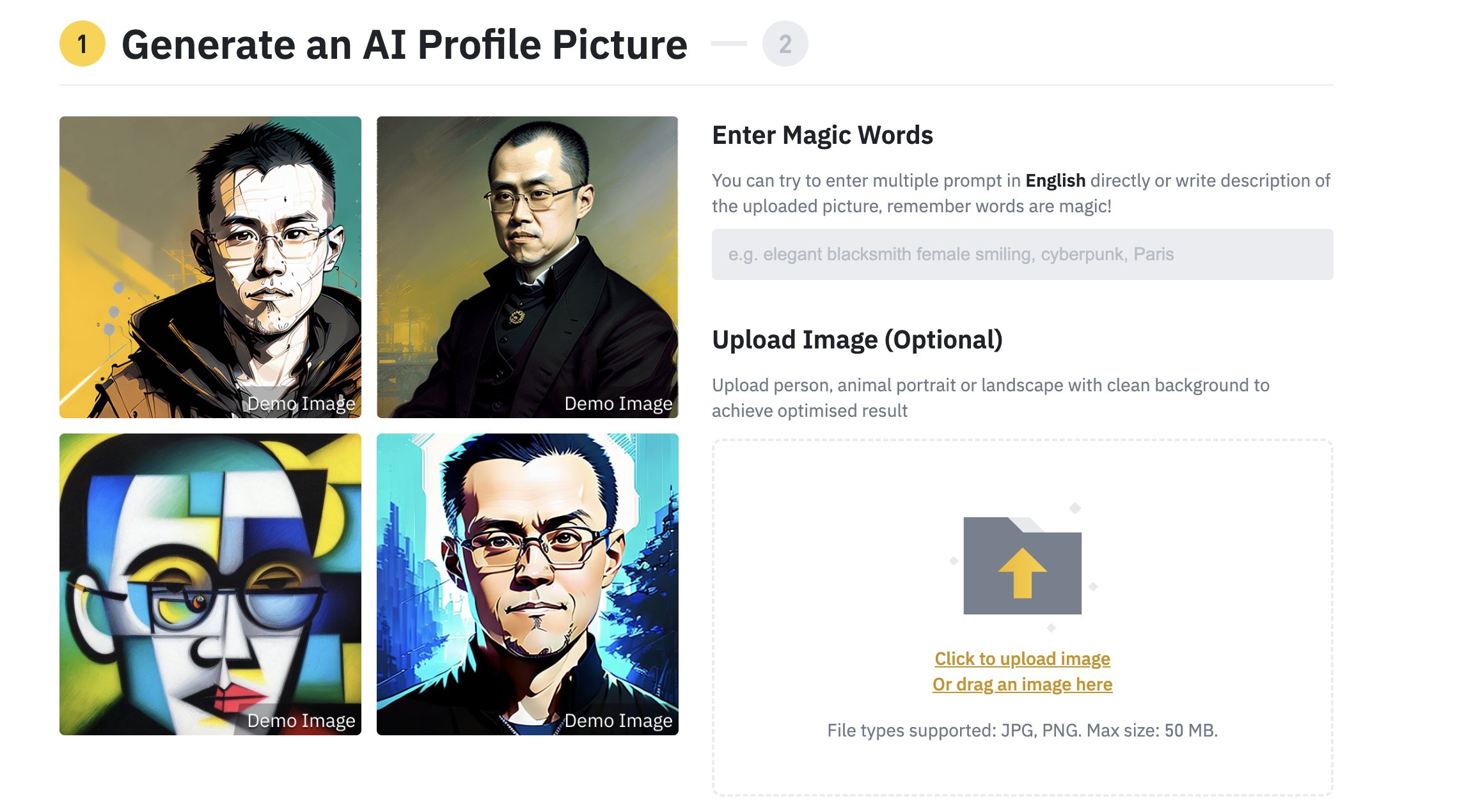Click the bold 'English' word in the description
1480x812 pixels.
click(1055, 180)
